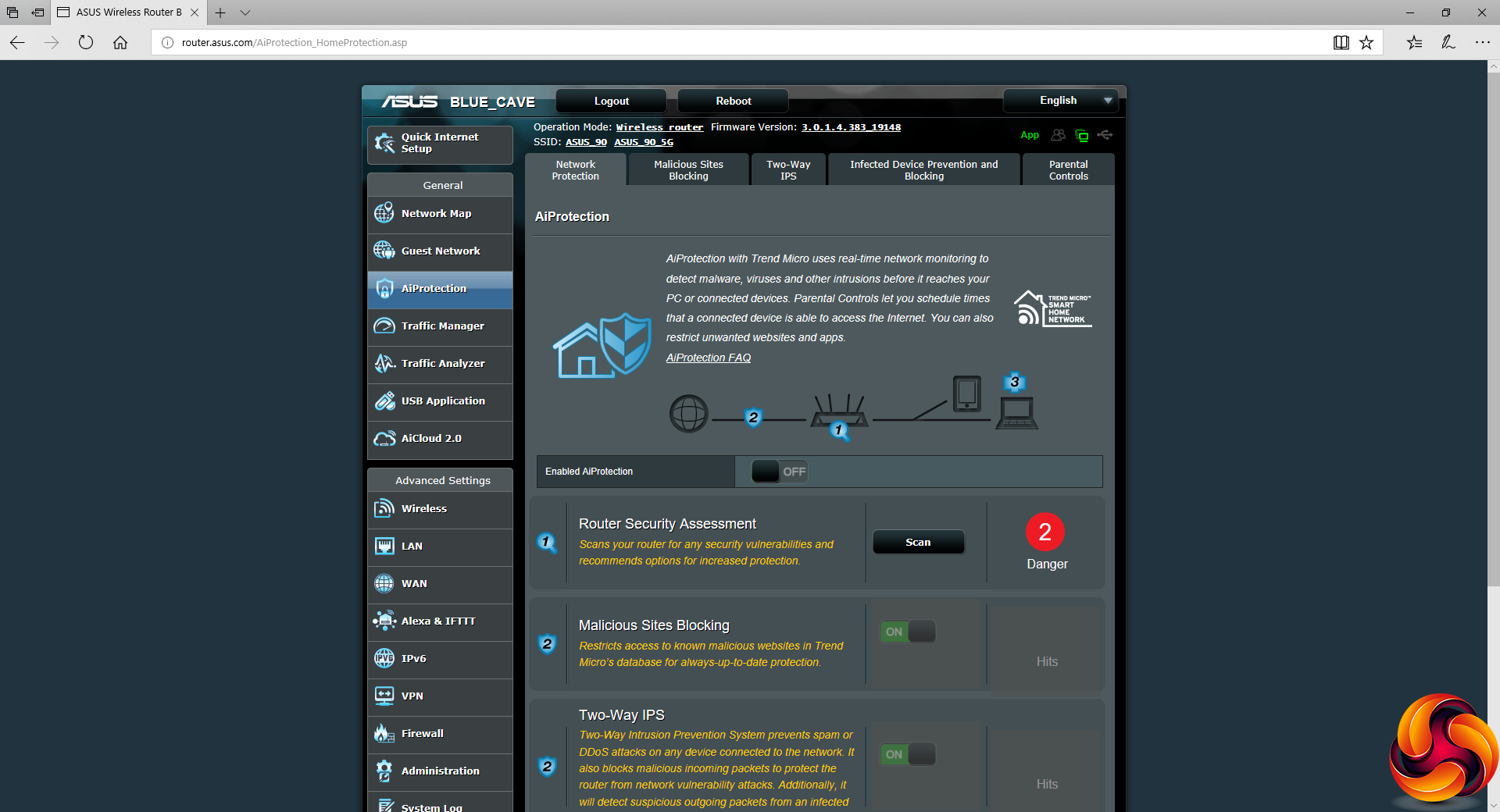This screenshot has height=812, width=1500.
Task: Go to Guest Network settings
Action: [440, 251]
